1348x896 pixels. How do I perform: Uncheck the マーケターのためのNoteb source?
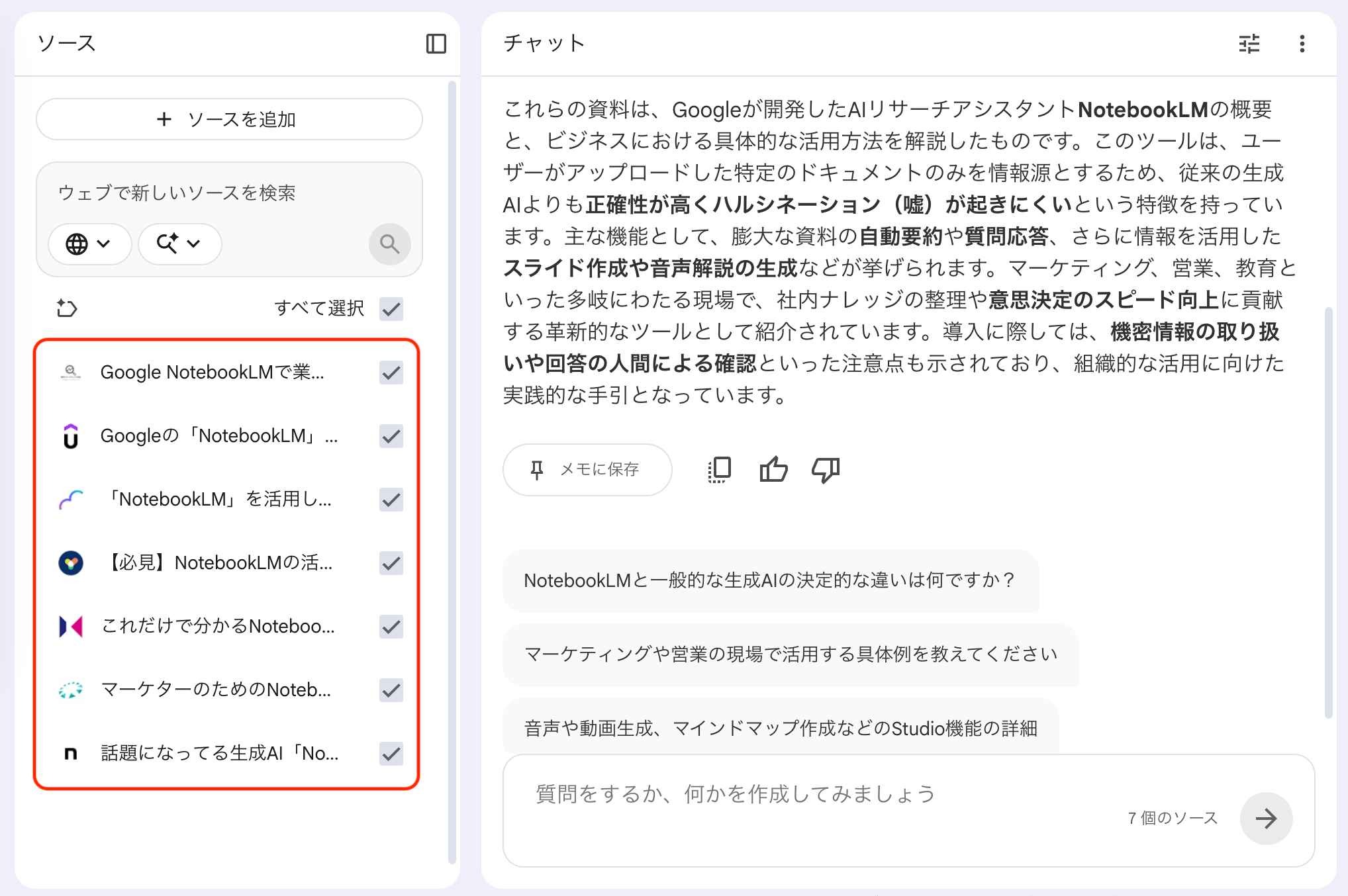pyautogui.click(x=391, y=690)
